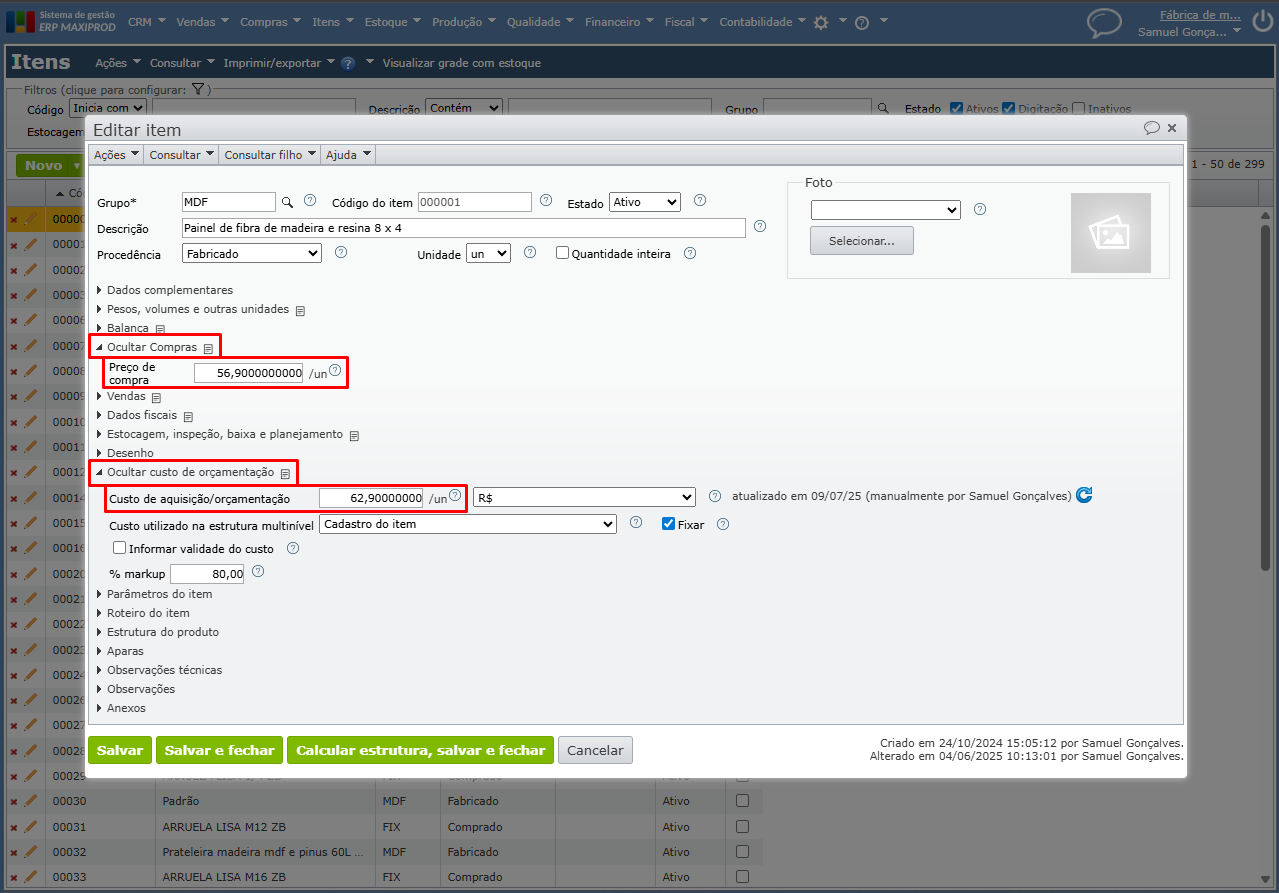Click note icon beside Dados fiscais
This screenshot has width=1279, height=893.
[x=188, y=416]
